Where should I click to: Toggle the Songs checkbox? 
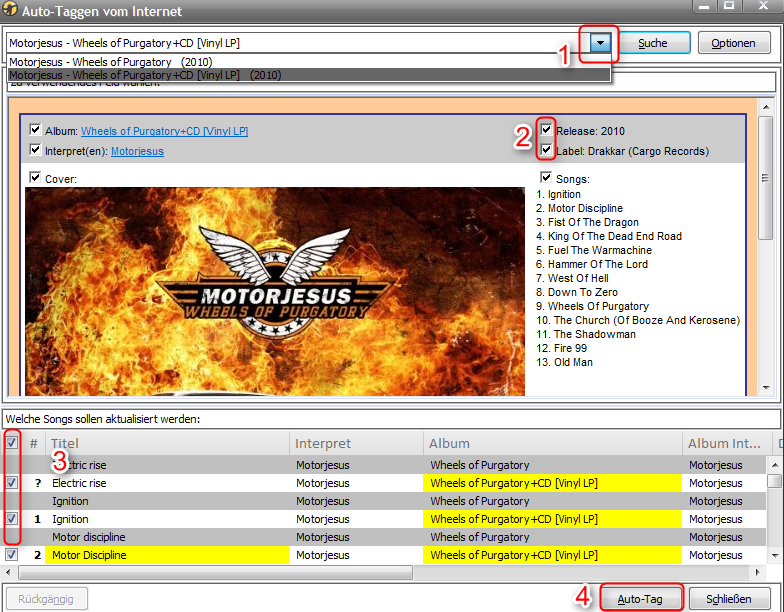546,178
